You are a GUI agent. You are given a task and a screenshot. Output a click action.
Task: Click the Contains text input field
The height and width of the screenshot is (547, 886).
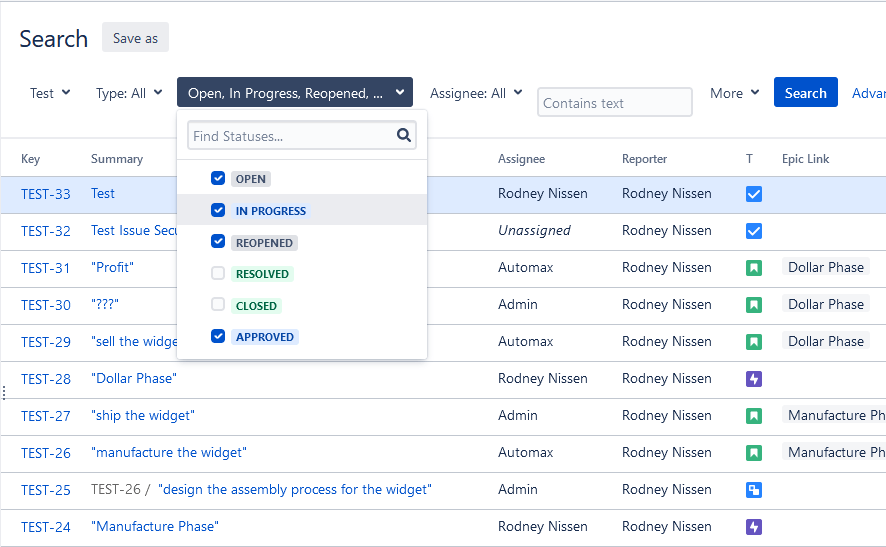[614, 103]
